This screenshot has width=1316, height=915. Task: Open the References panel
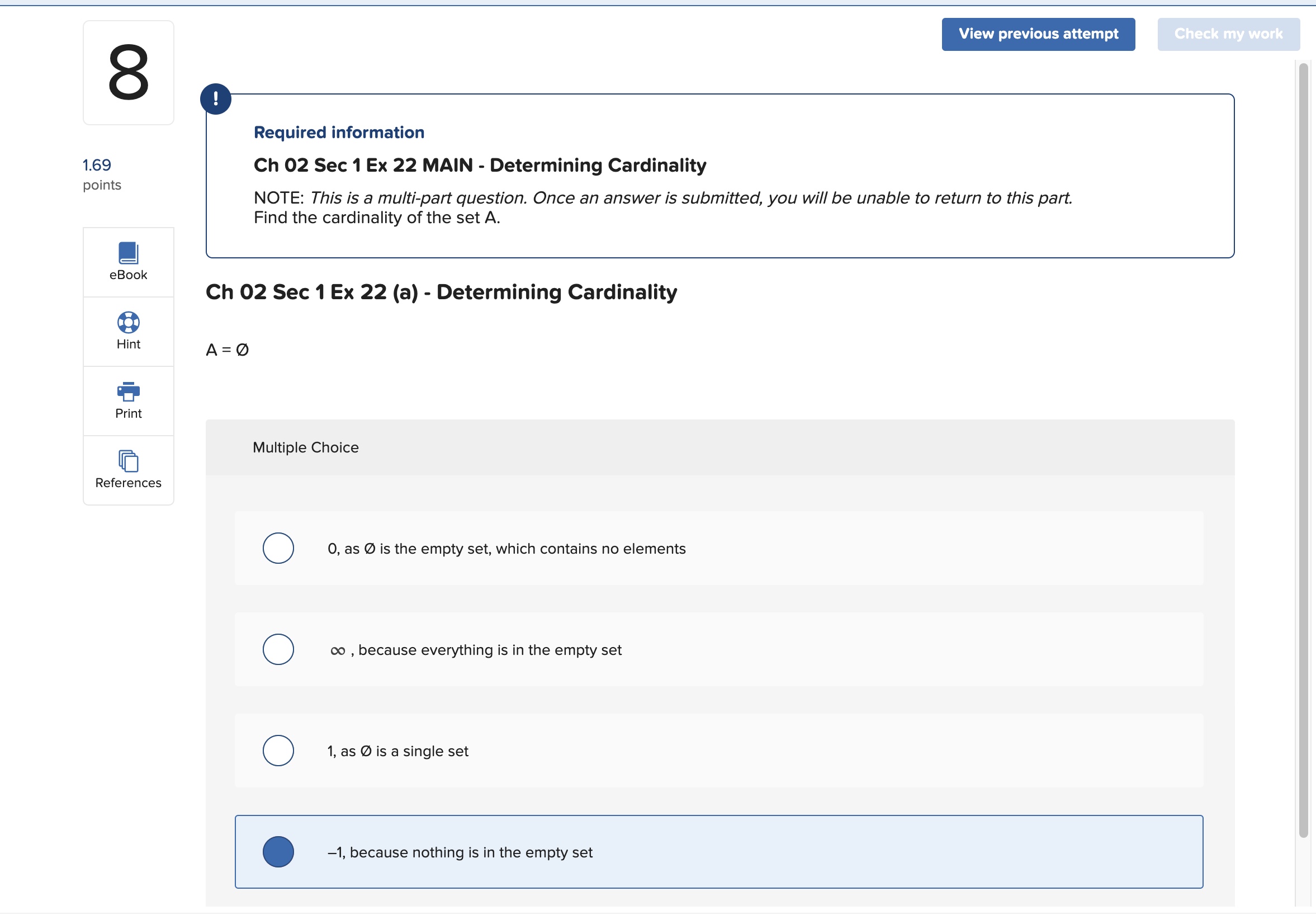[x=127, y=470]
